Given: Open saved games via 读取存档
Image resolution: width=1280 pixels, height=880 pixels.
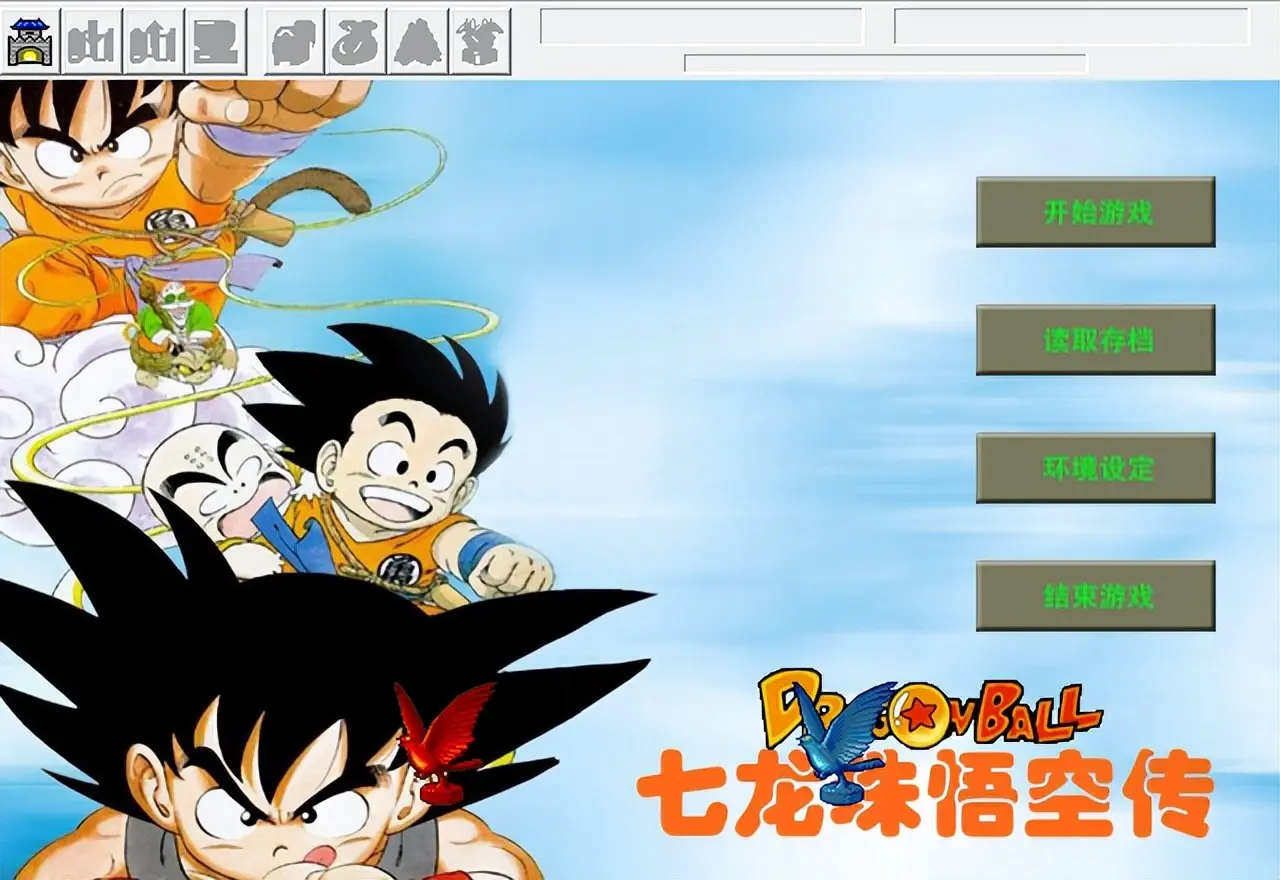Looking at the screenshot, I should [1095, 340].
